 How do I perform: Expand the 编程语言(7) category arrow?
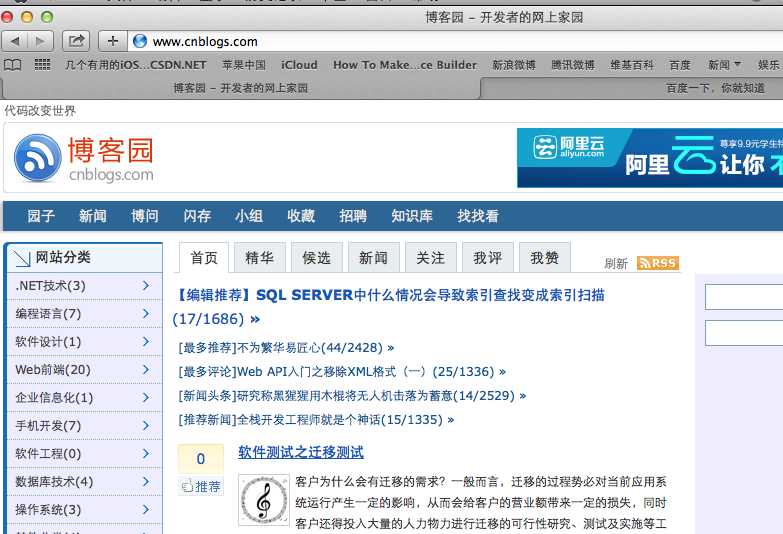[x=146, y=314]
